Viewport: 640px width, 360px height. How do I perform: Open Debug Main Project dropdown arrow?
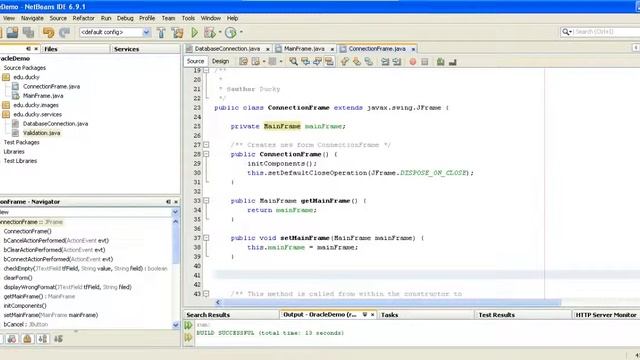[x=220, y=32]
